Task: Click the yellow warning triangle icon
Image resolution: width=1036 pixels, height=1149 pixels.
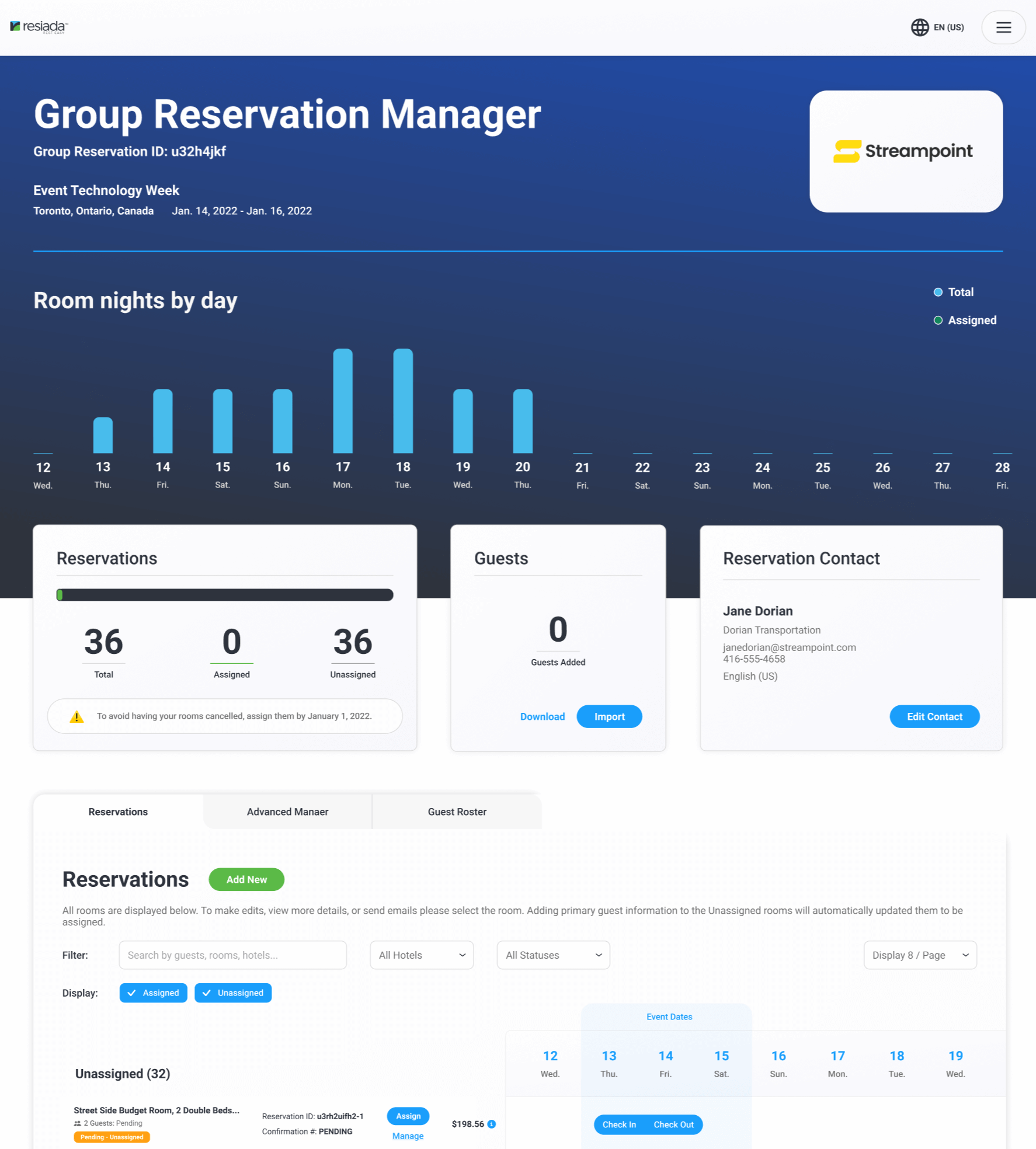Action: tap(77, 716)
